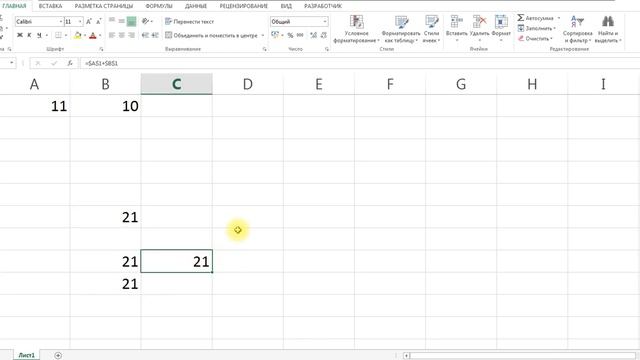640x360 pixels.
Task: Select column header G
Action: pos(461,84)
